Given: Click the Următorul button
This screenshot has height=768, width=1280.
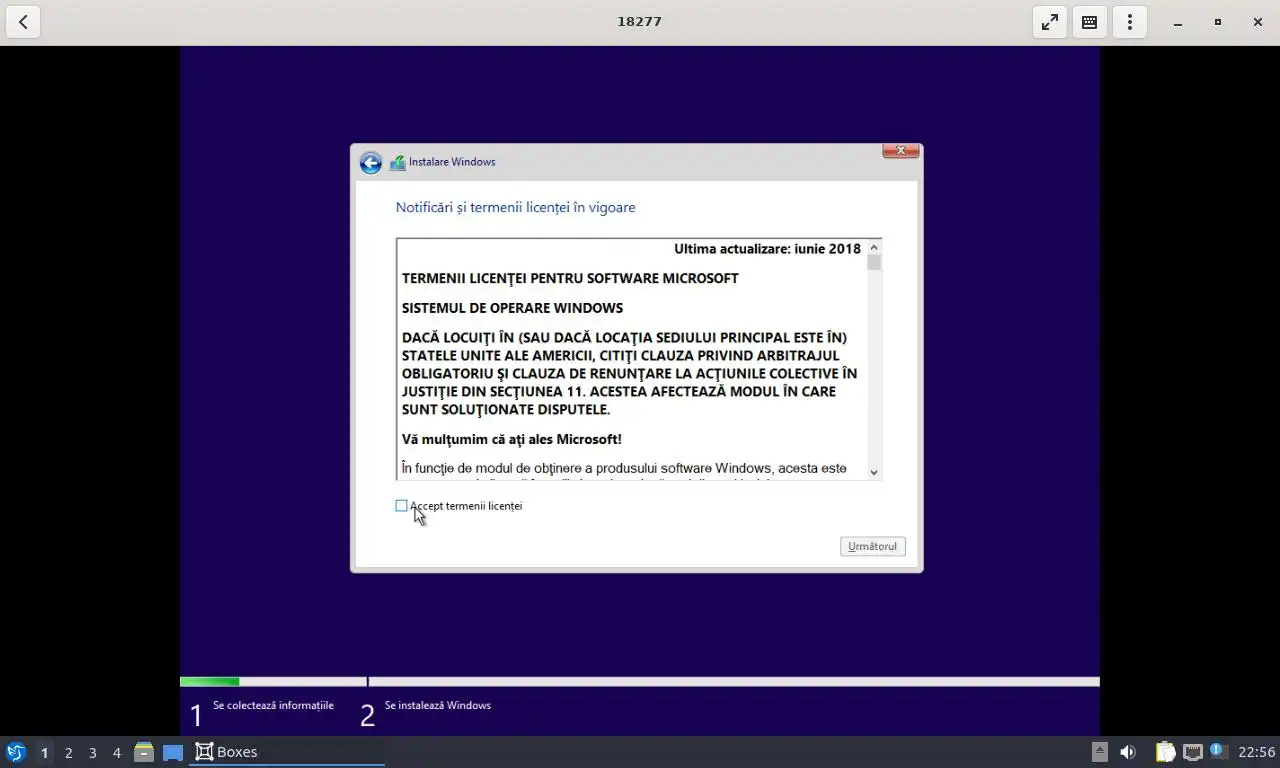Looking at the screenshot, I should click(x=873, y=546).
